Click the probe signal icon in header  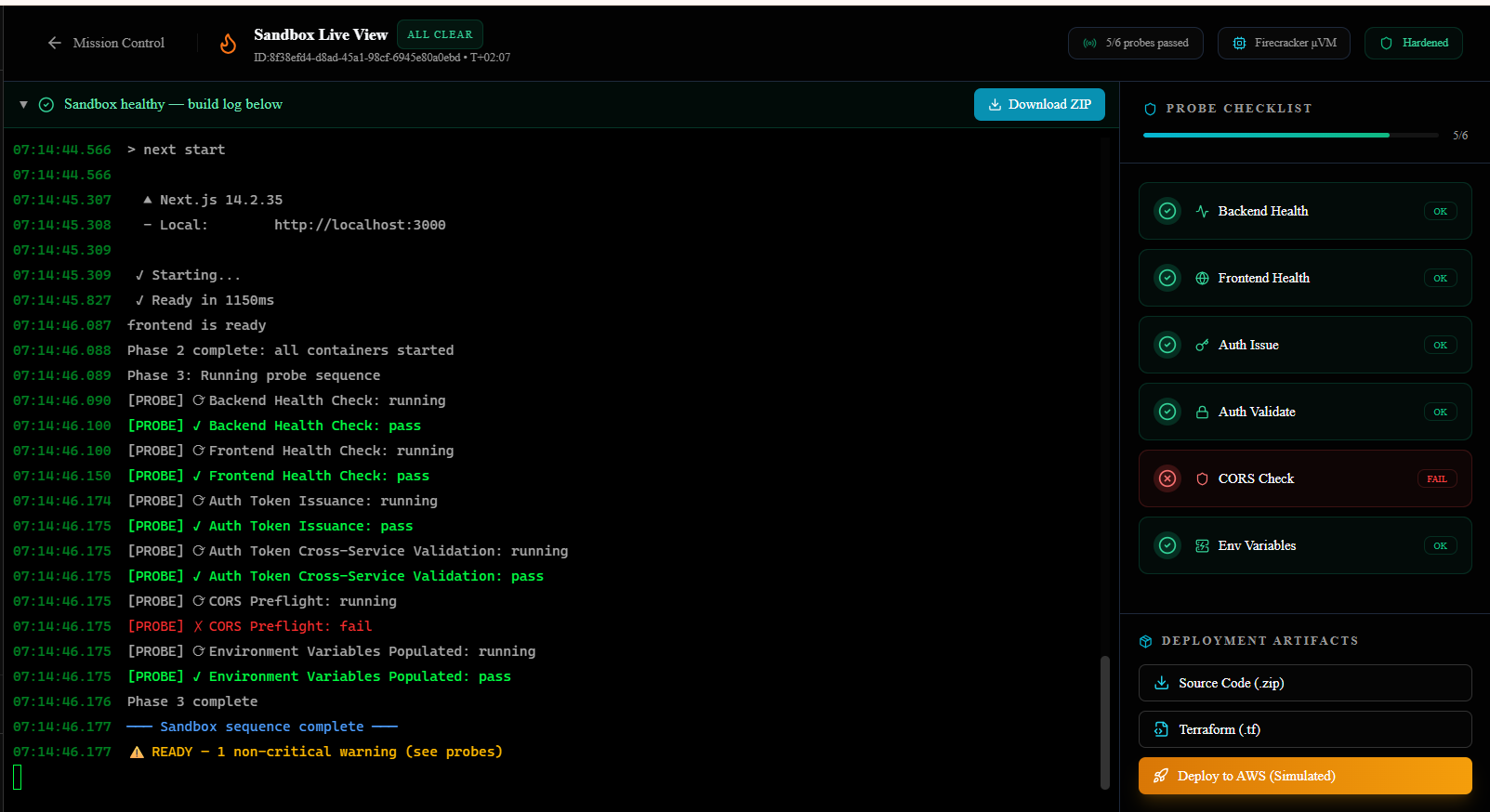1089,43
